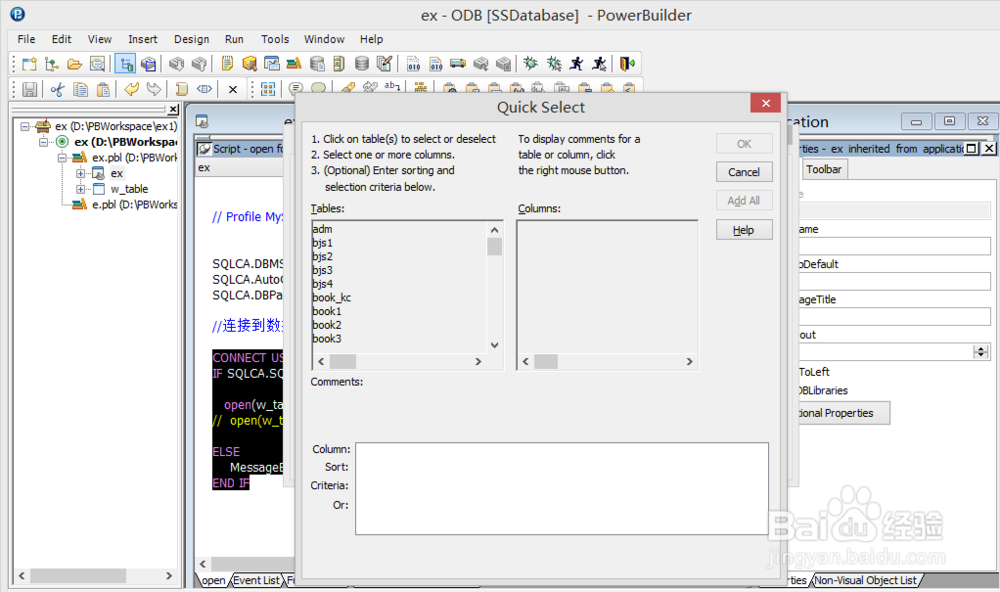The height and width of the screenshot is (592, 1000).
Task: Click the Copy toolbar icon
Action: coord(80,89)
